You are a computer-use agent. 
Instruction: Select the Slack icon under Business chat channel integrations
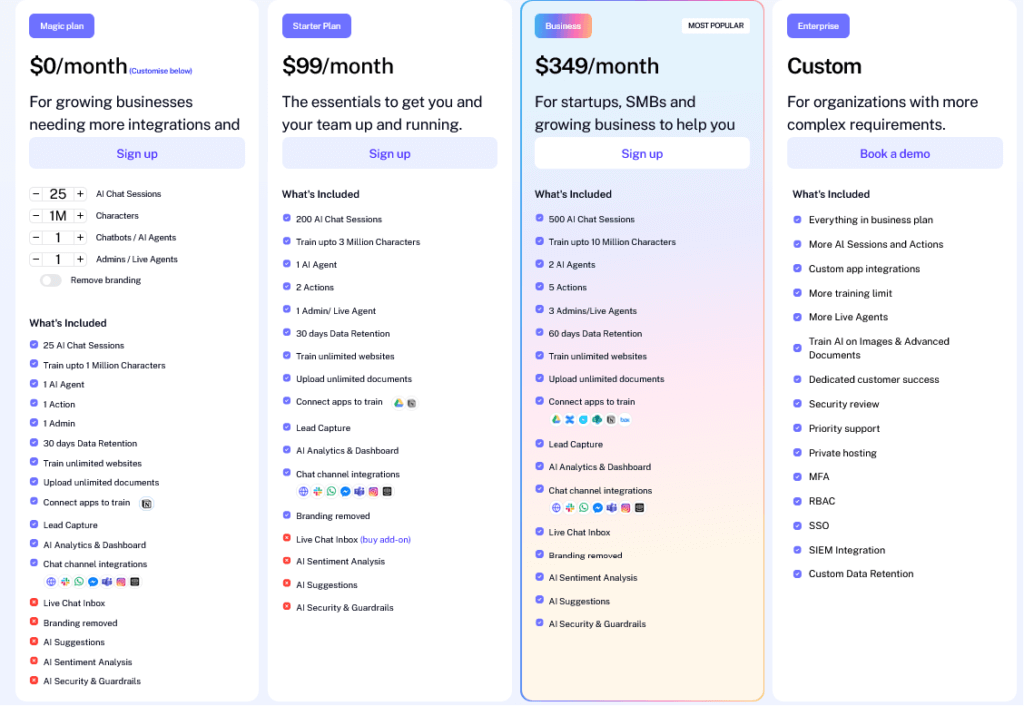(569, 507)
